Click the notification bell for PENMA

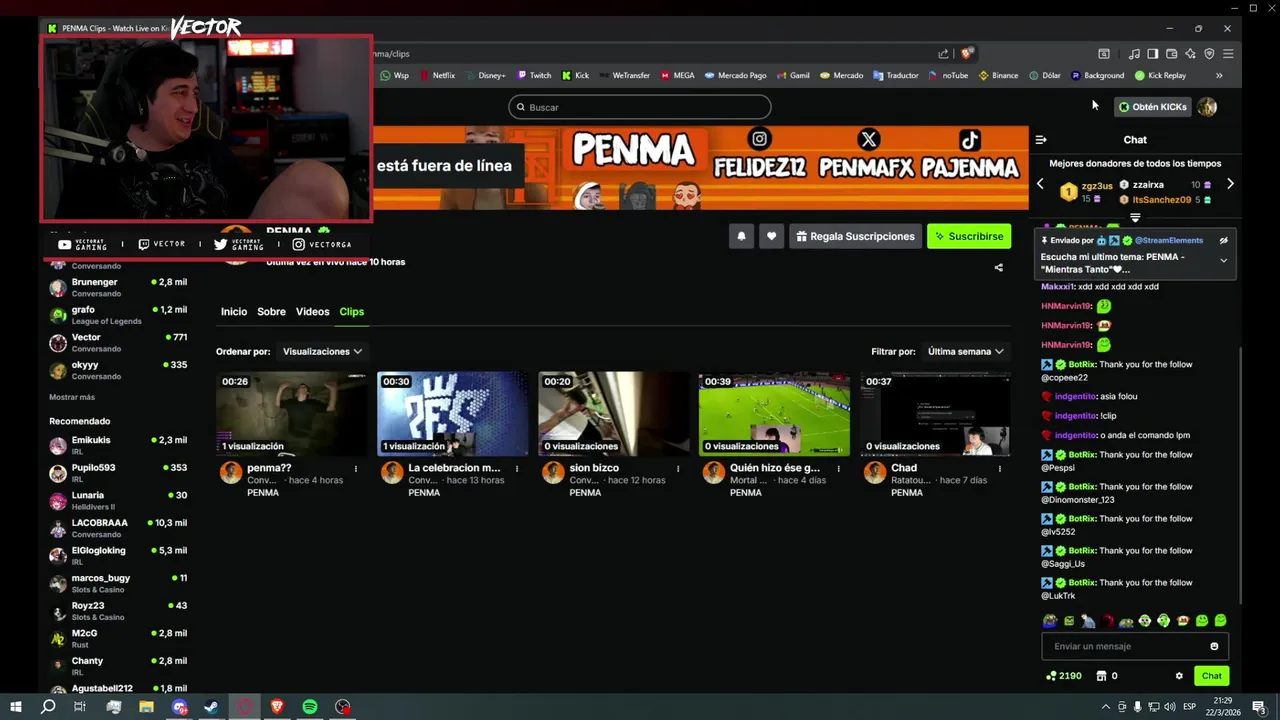741,236
